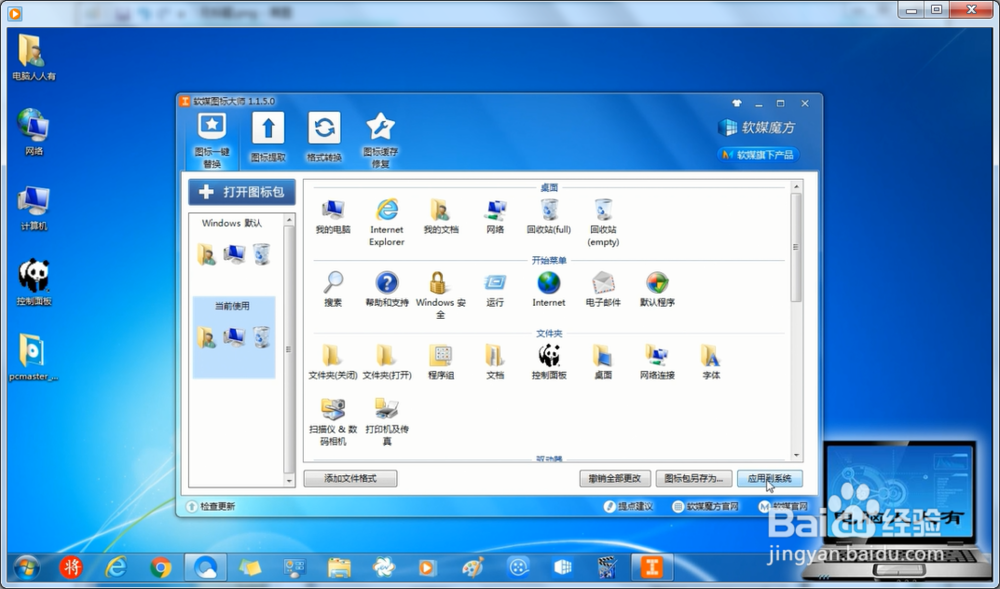Screen dimensions: 1000x589
Task: Select the 控制面板 desktop shortcut
Action: click(33, 282)
